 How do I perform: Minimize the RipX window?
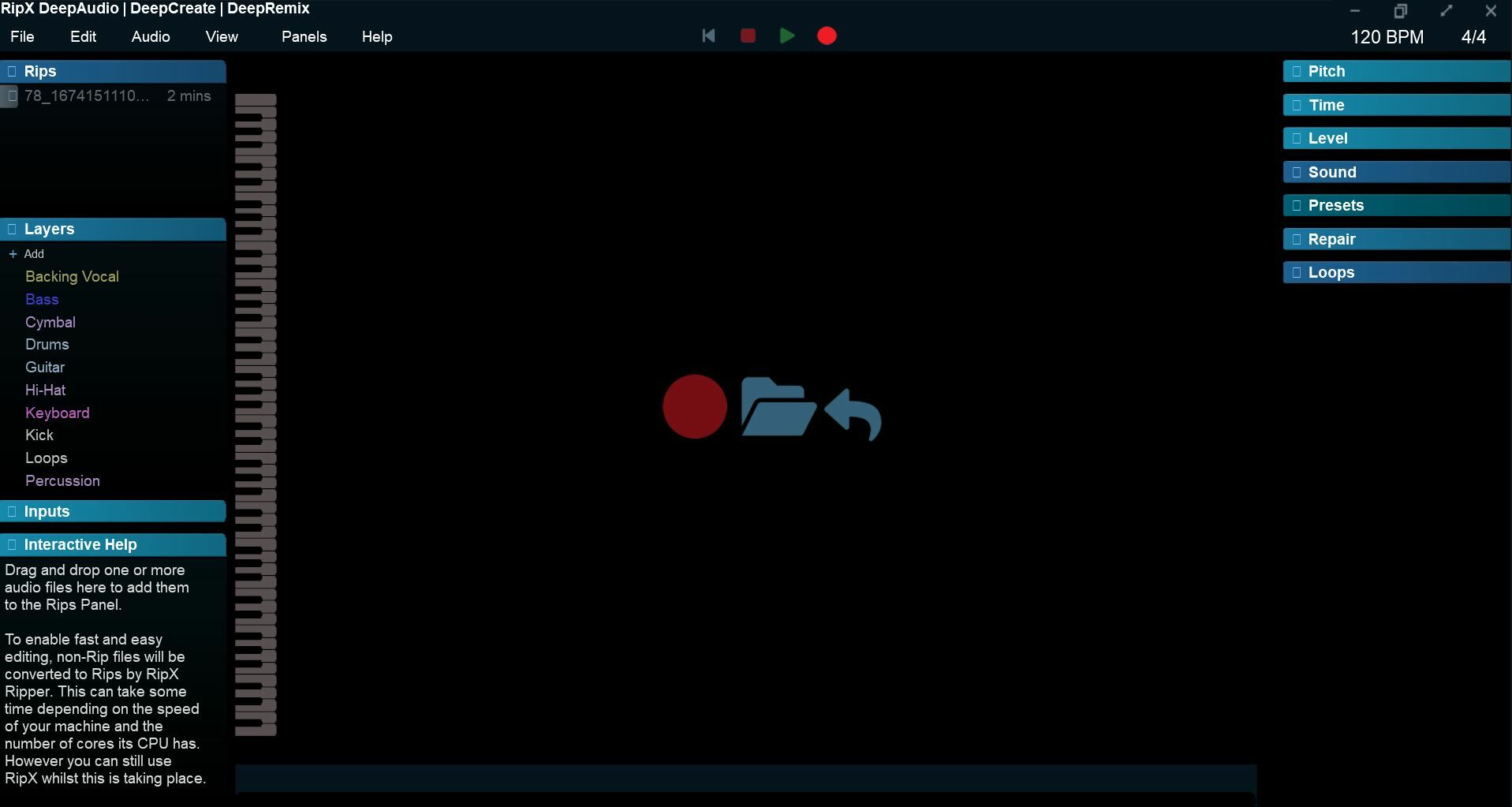coord(1355,11)
